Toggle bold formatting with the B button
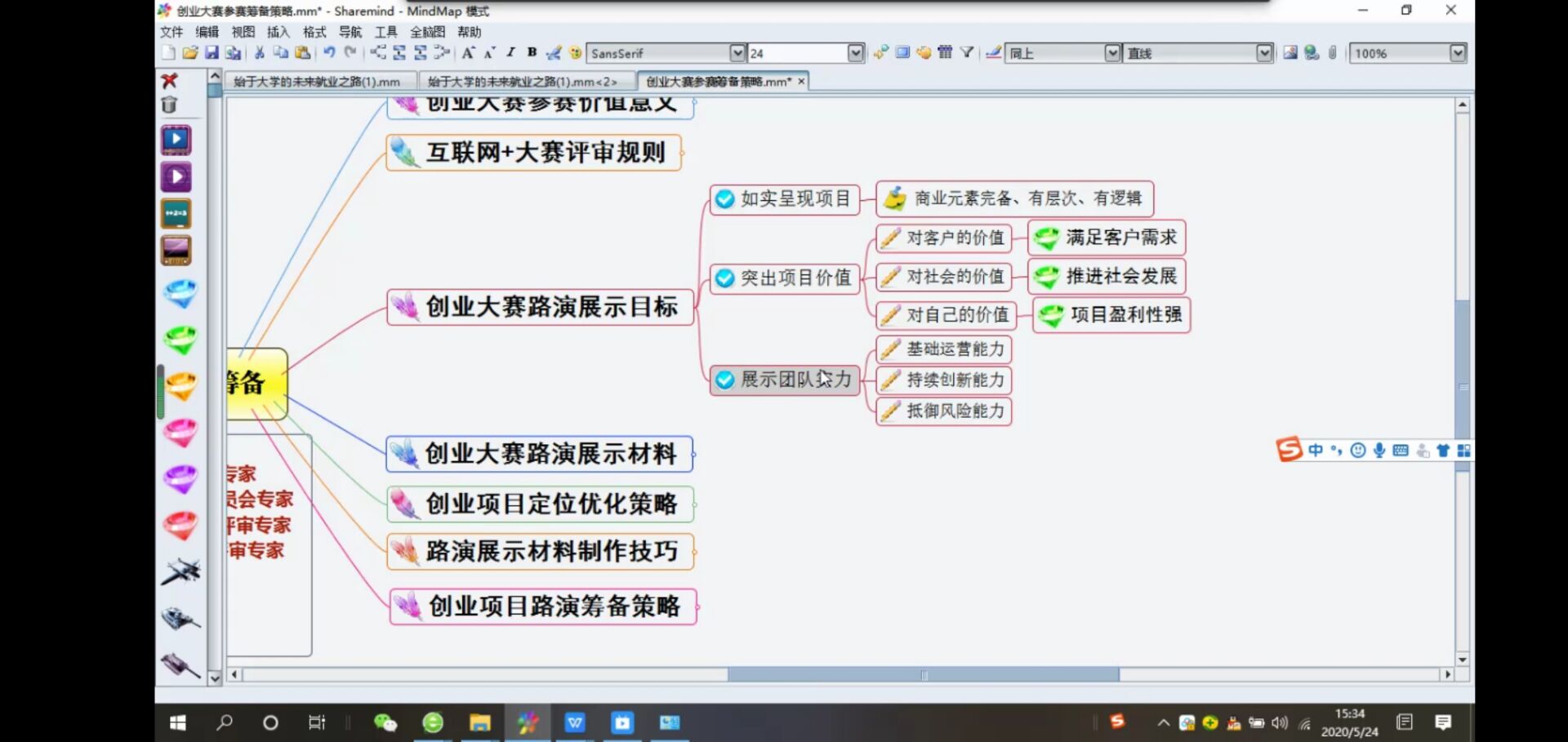 click(532, 53)
